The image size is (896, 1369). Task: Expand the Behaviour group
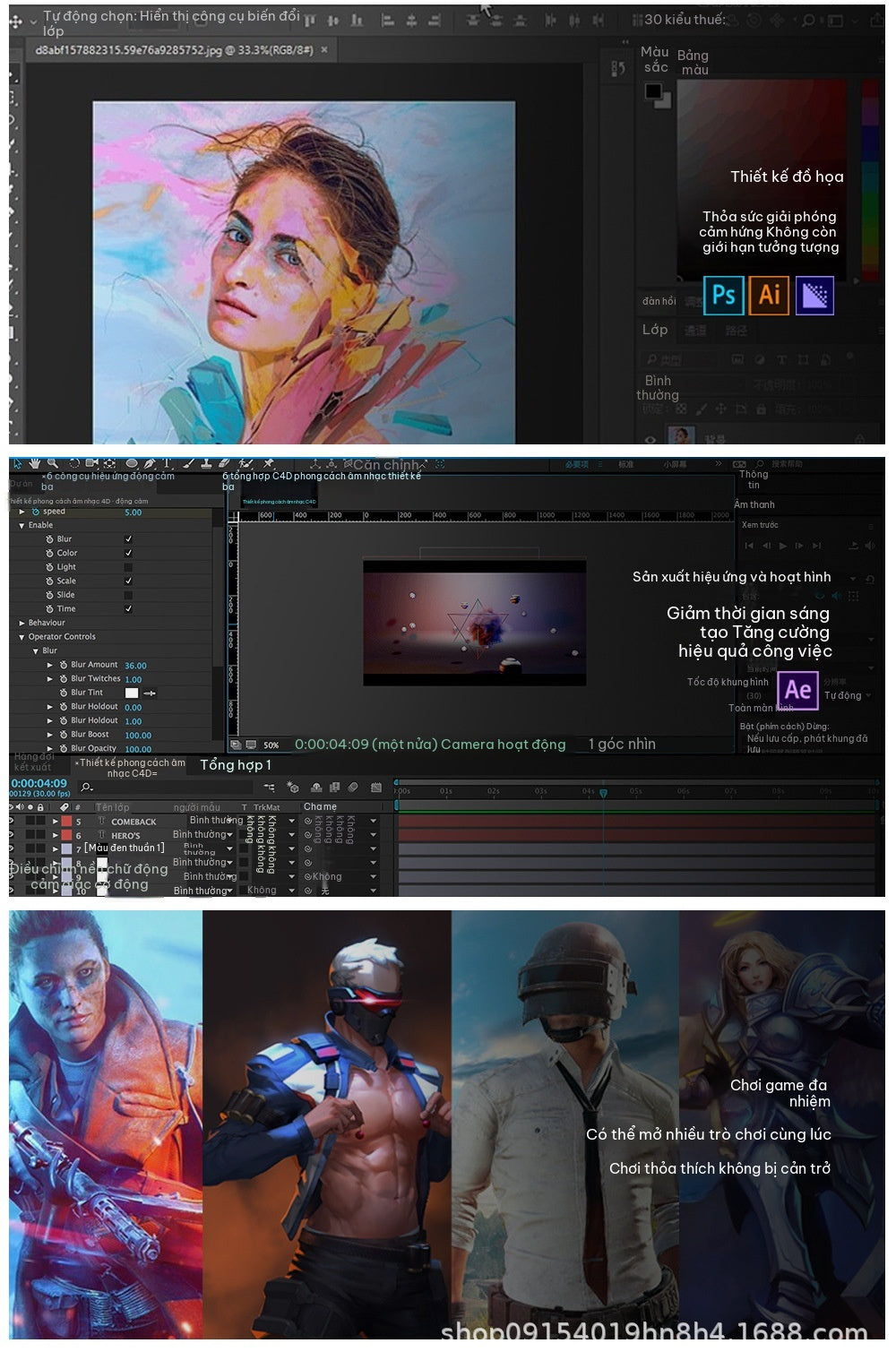[x=22, y=623]
